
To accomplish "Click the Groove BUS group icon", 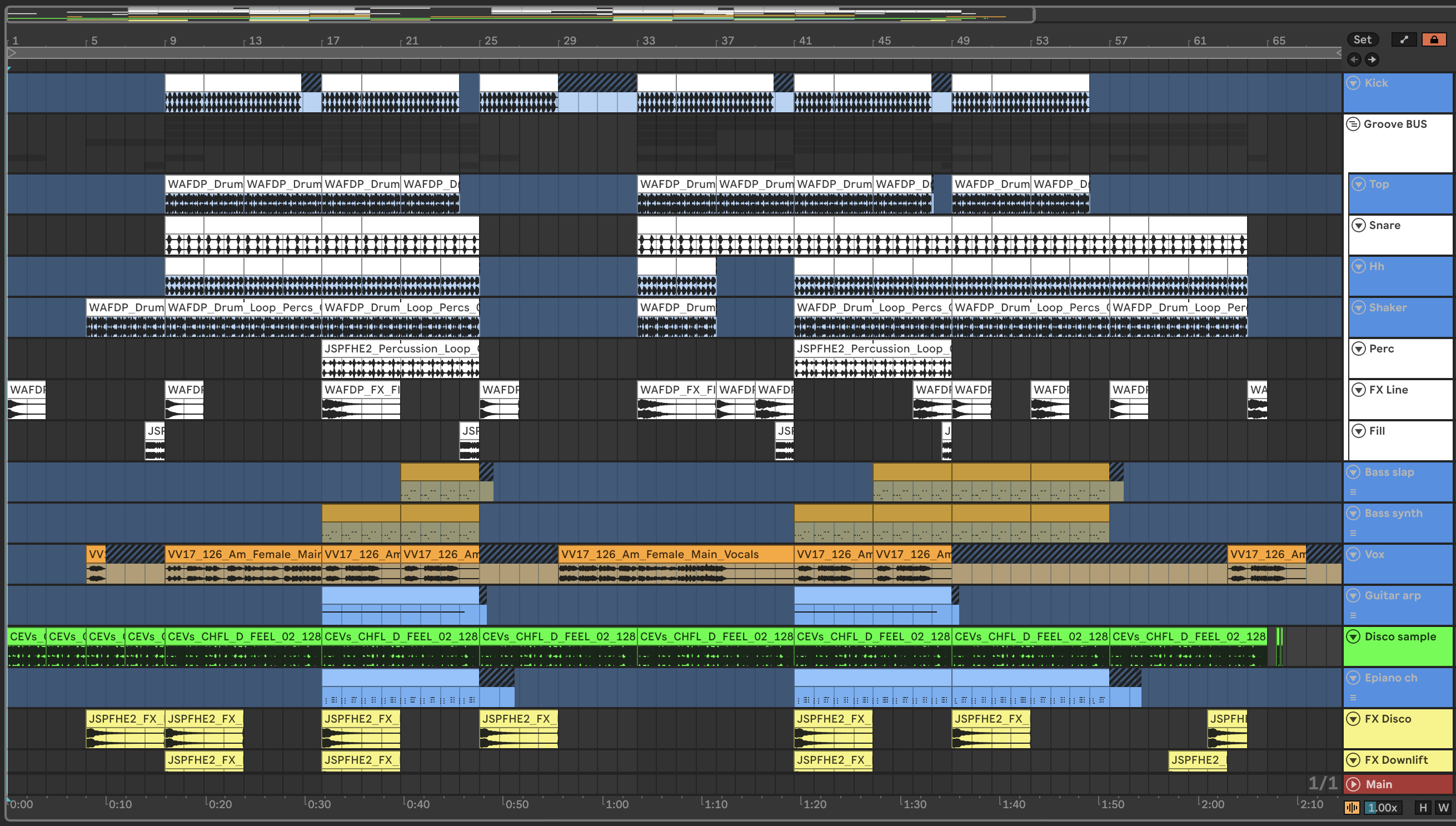I will click(1353, 123).
